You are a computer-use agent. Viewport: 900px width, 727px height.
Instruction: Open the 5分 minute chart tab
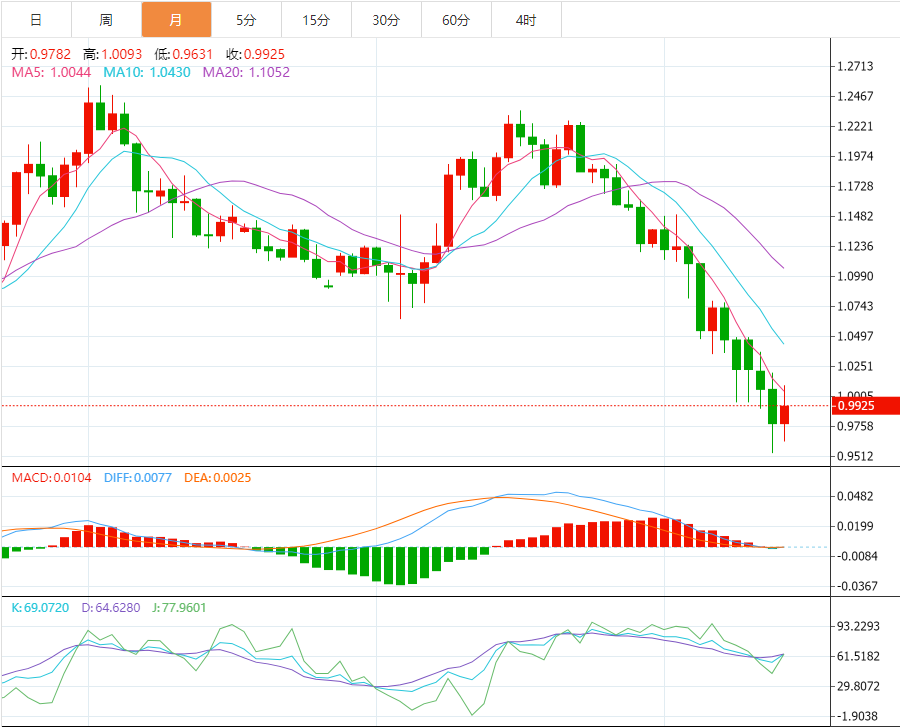click(246, 20)
